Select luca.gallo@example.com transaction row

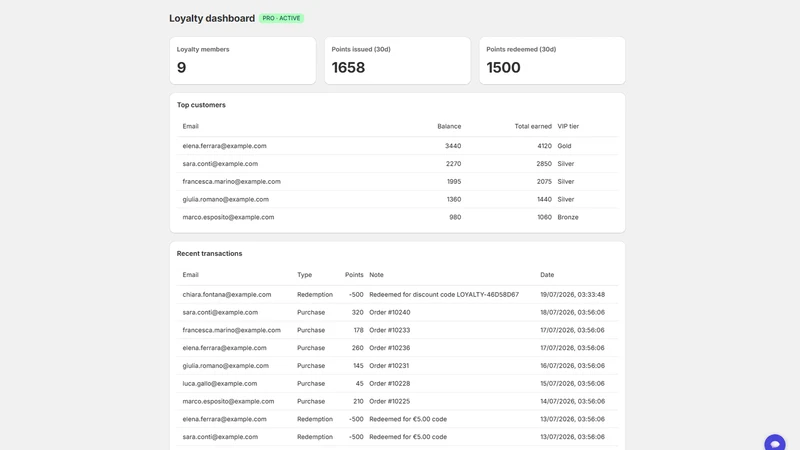[397, 384]
